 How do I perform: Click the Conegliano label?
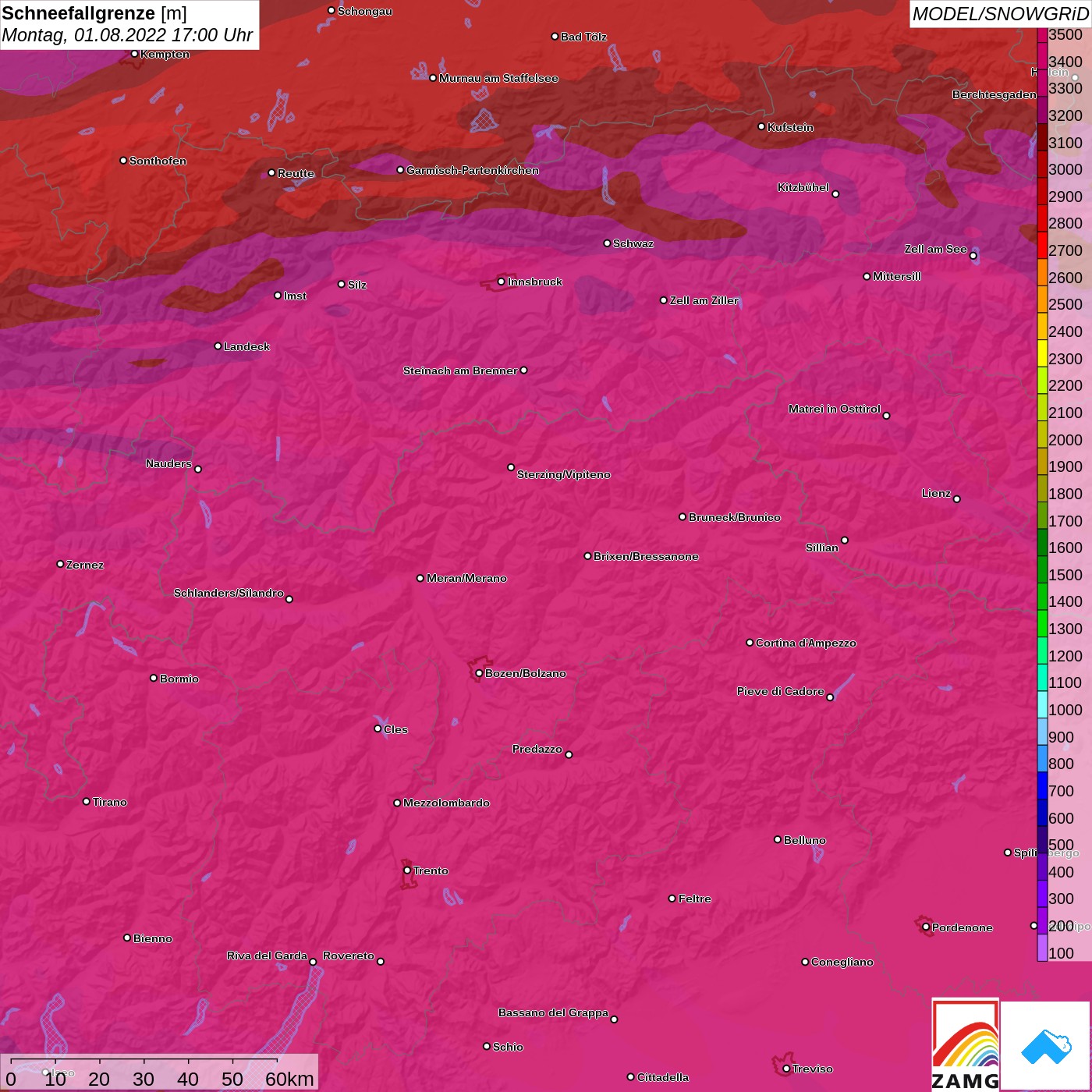point(842,962)
